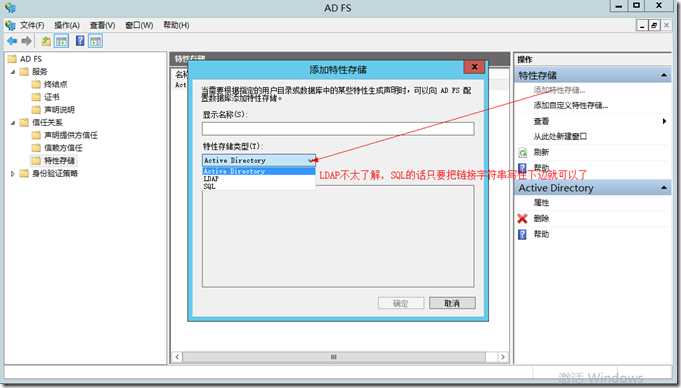This screenshot has width=681, height=388.
Task: Expand the 身份验证策略 tree node
Action: tap(13, 173)
